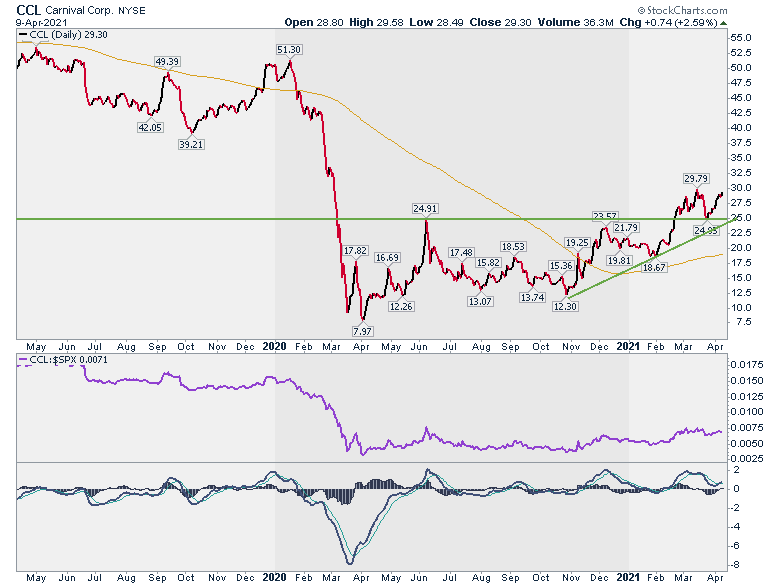Click the 18.67 price label

pyautogui.click(x=654, y=268)
